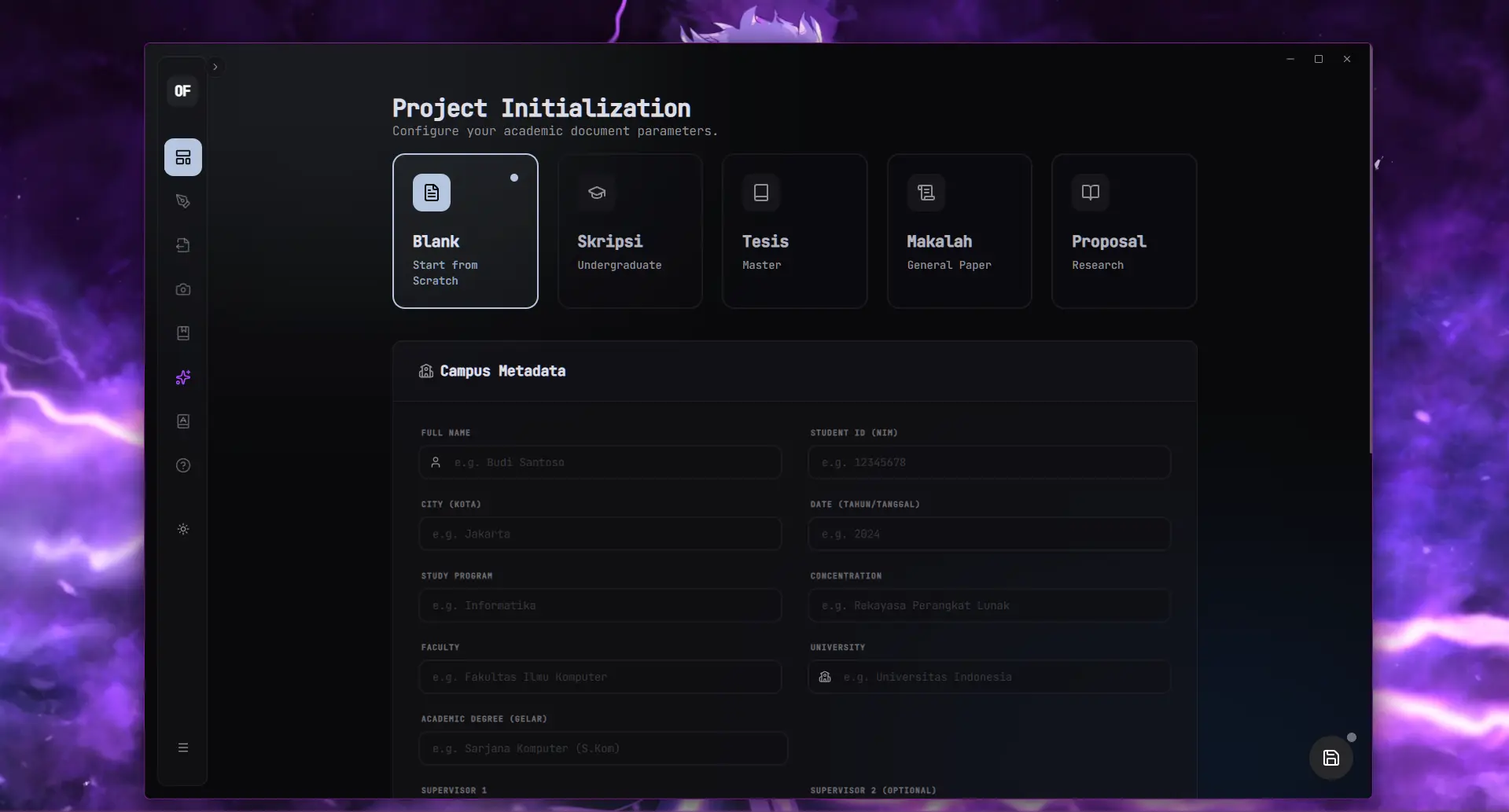The width and height of the screenshot is (1509, 812).
Task: Select the Proposal Research template card
Action: click(x=1124, y=231)
